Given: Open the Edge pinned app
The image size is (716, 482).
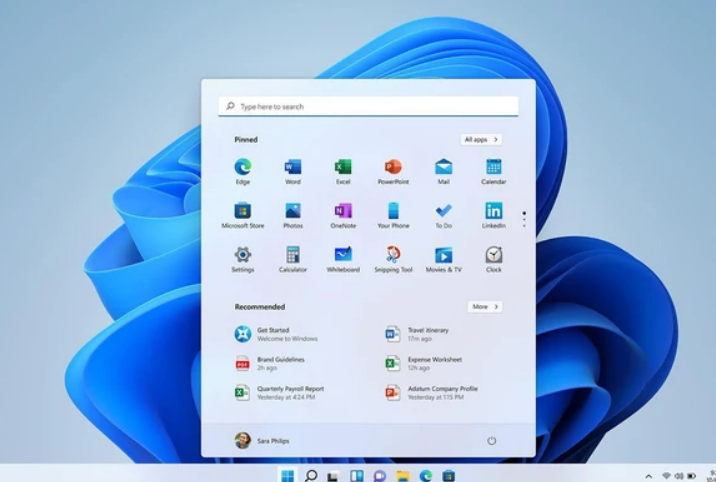Looking at the screenshot, I should tap(242, 171).
